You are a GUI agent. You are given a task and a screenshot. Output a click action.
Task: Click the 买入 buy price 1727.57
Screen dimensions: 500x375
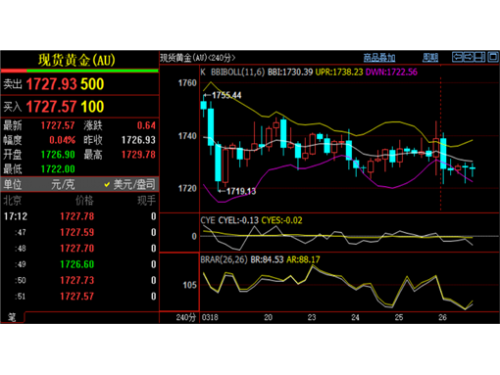tap(51, 107)
